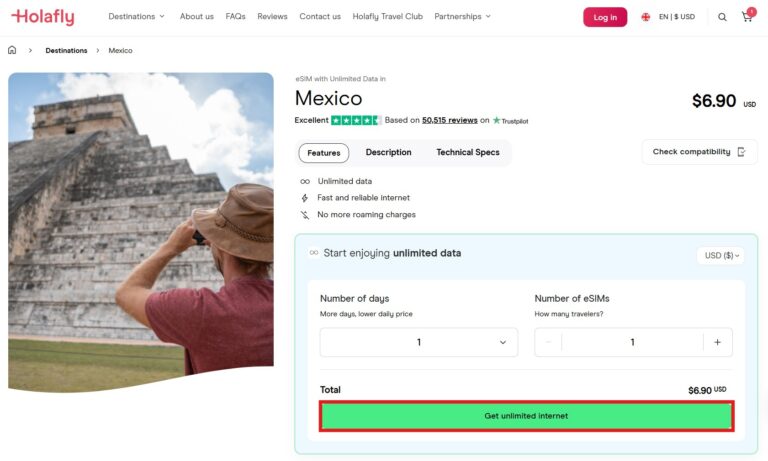This screenshot has width=768, height=461.
Task: Switch to the Description tab
Action: (x=388, y=152)
